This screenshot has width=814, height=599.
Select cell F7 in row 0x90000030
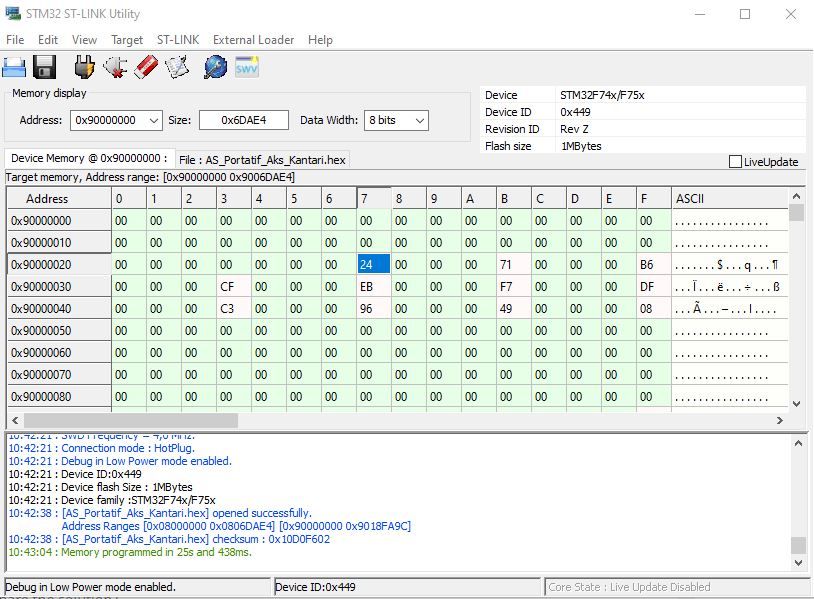[x=514, y=287]
